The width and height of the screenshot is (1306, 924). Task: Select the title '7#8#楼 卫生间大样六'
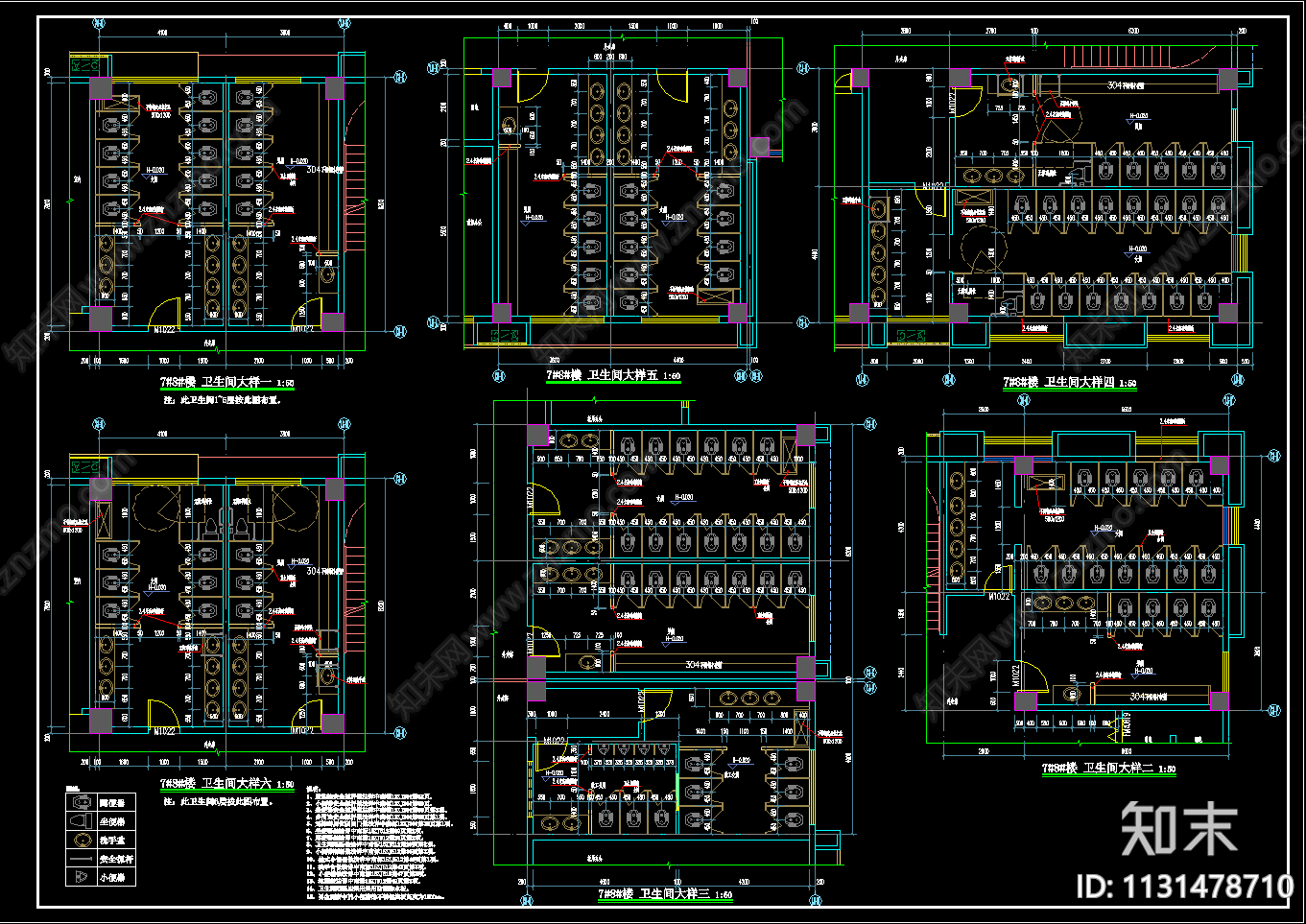(215, 783)
